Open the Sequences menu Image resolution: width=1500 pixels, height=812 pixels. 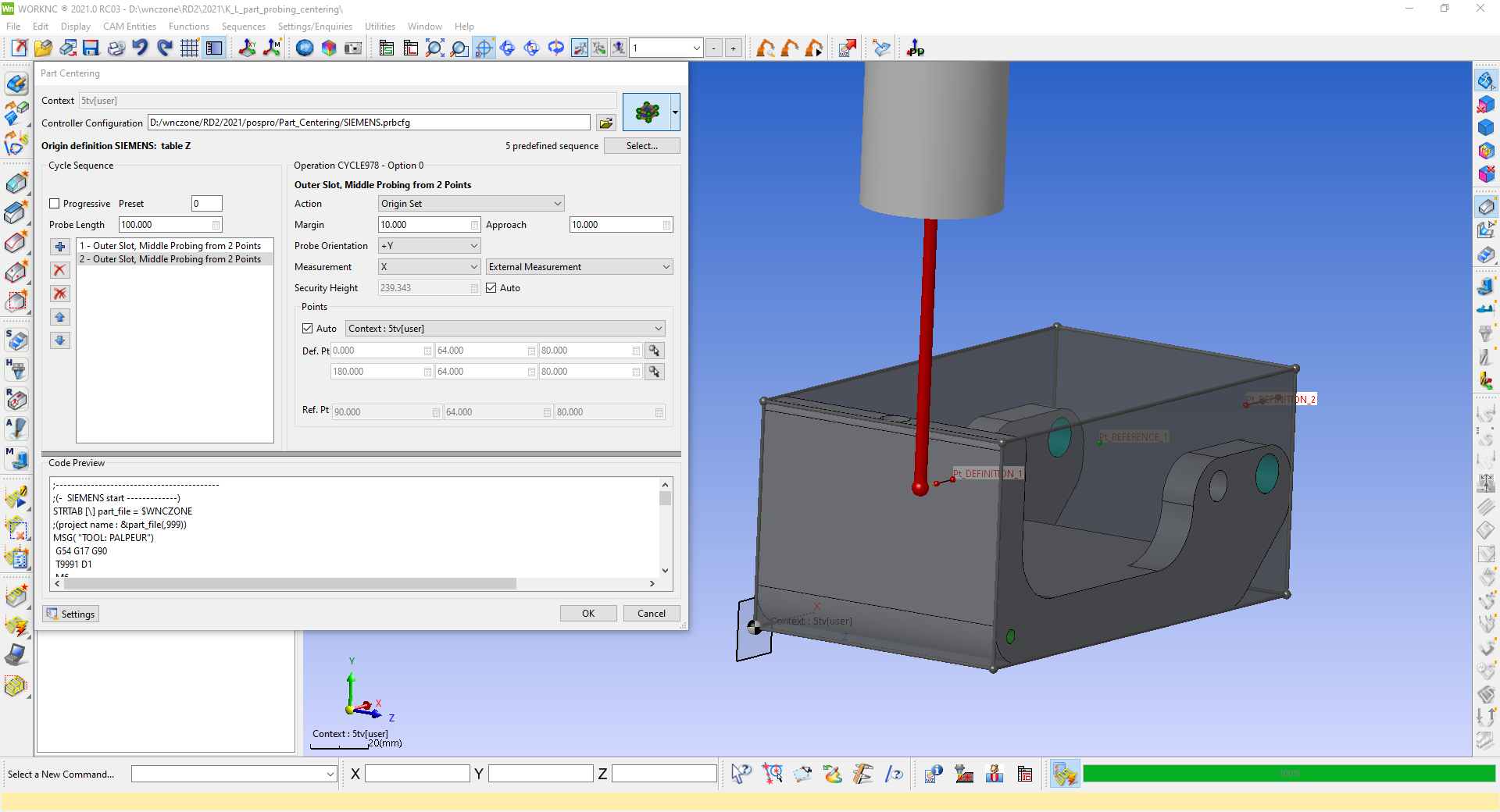(244, 27)
